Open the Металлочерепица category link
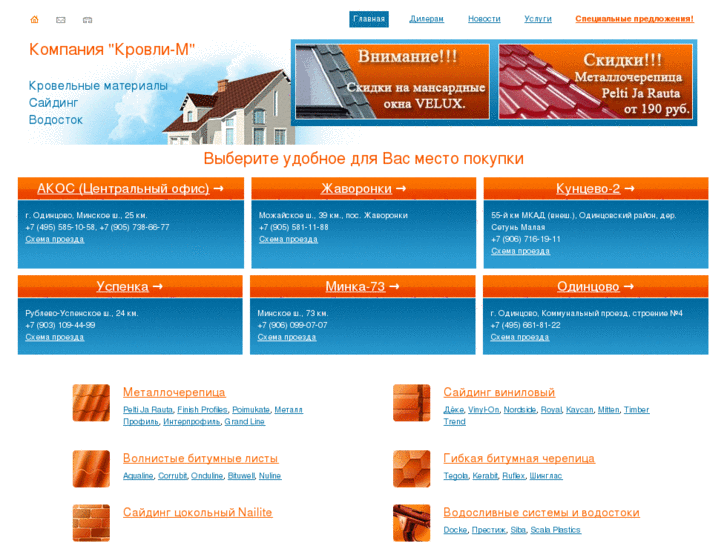 [174, 392]
